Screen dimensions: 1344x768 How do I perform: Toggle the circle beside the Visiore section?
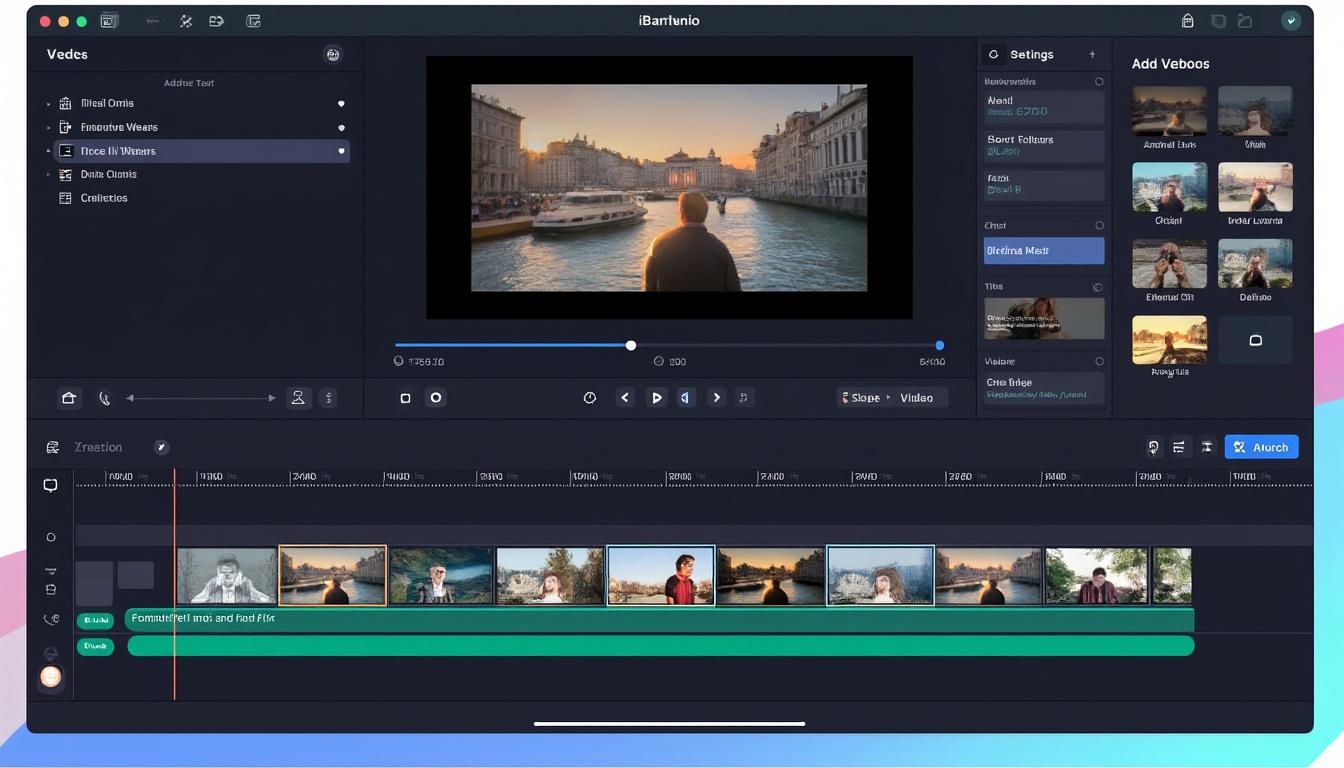pos(1099,361)
